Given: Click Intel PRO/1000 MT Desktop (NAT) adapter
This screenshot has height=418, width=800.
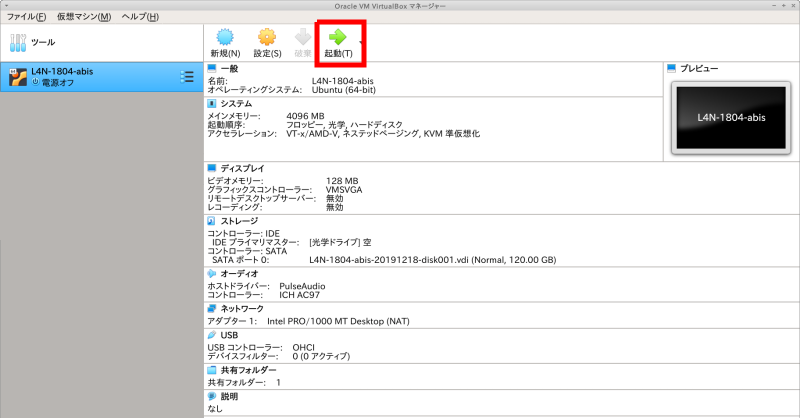Looking at the screenshot, I should point(338,322).
